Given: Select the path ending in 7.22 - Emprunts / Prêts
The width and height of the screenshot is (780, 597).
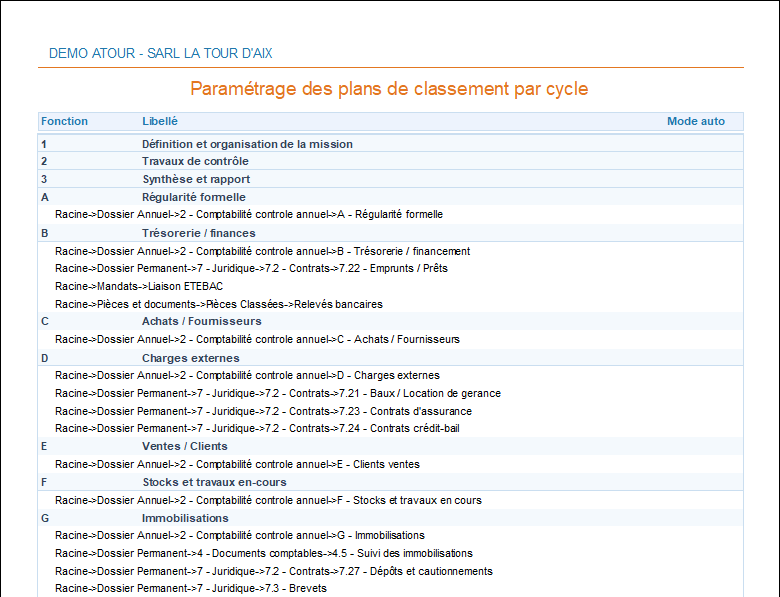Looking at the screenshot, I should (x=251, y=268).
